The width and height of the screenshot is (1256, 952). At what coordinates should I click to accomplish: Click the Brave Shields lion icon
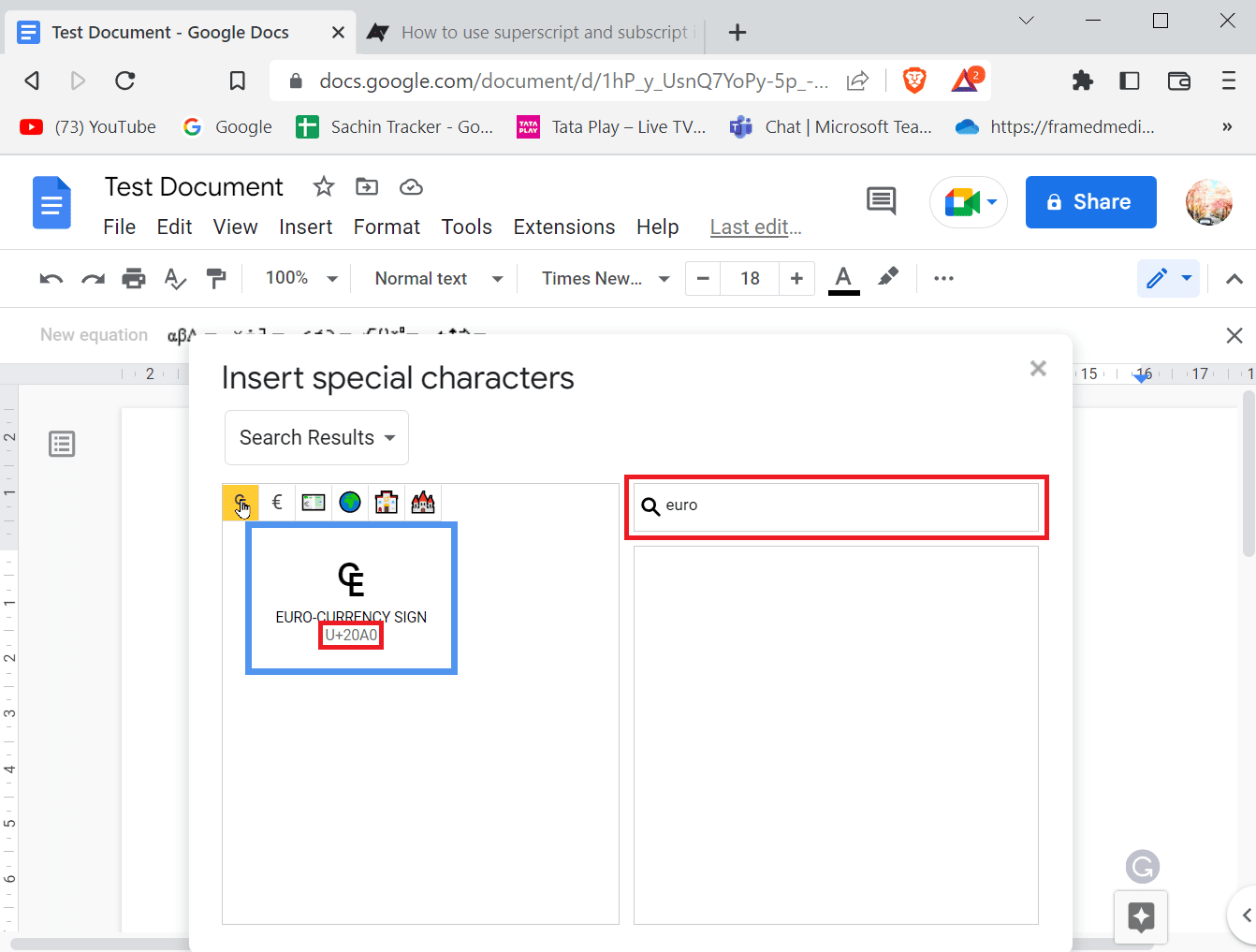[x=914, y=81]
